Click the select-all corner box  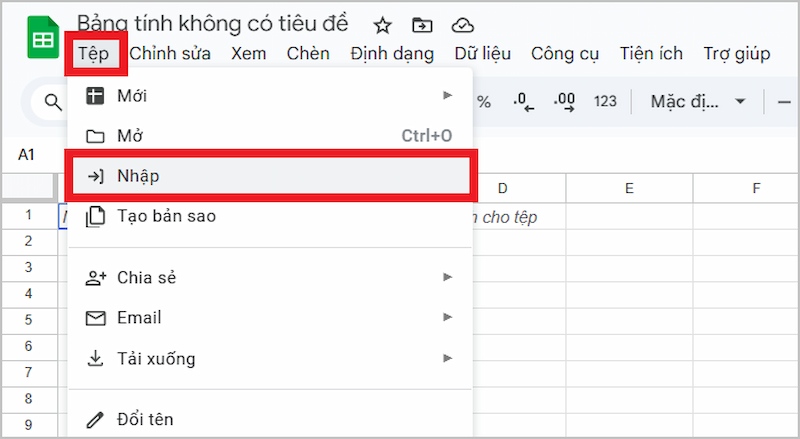(x=29, y=187)
